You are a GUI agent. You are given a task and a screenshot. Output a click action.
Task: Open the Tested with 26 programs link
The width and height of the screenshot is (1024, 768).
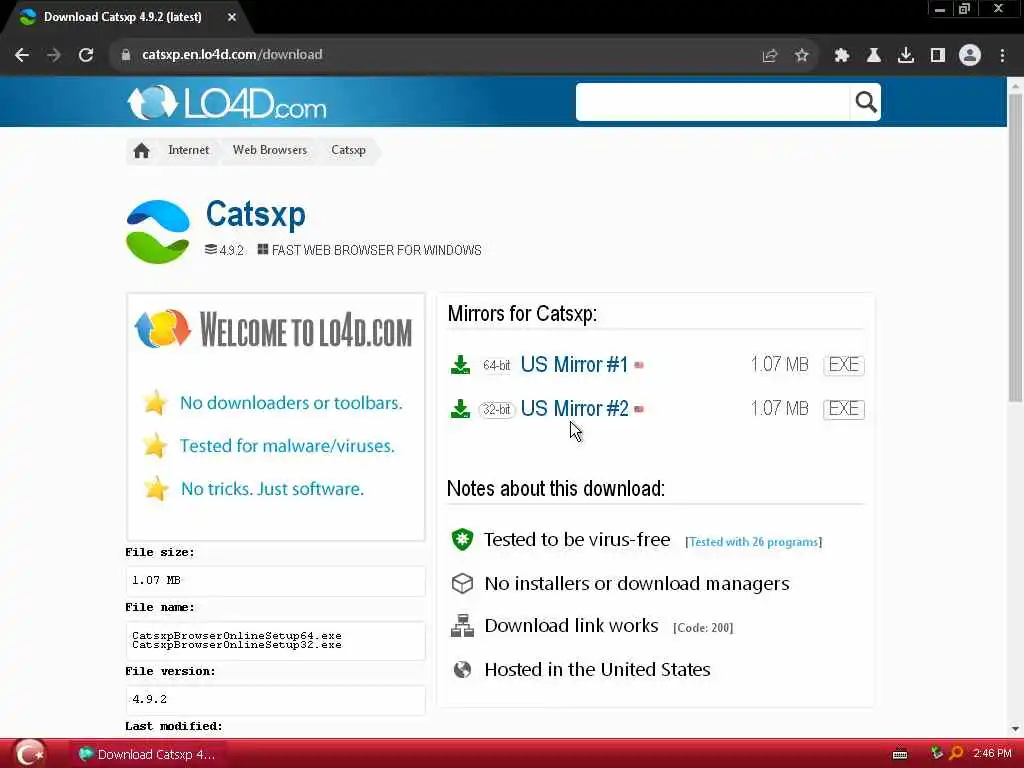click(754, 542)
